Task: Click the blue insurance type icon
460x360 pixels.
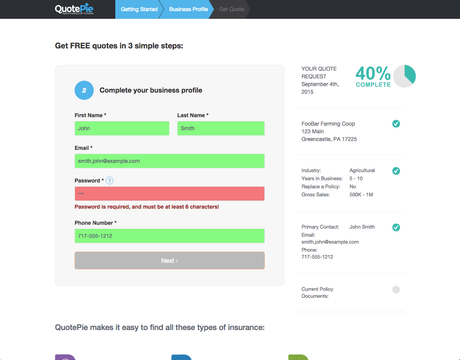Action: coord(182,357)
